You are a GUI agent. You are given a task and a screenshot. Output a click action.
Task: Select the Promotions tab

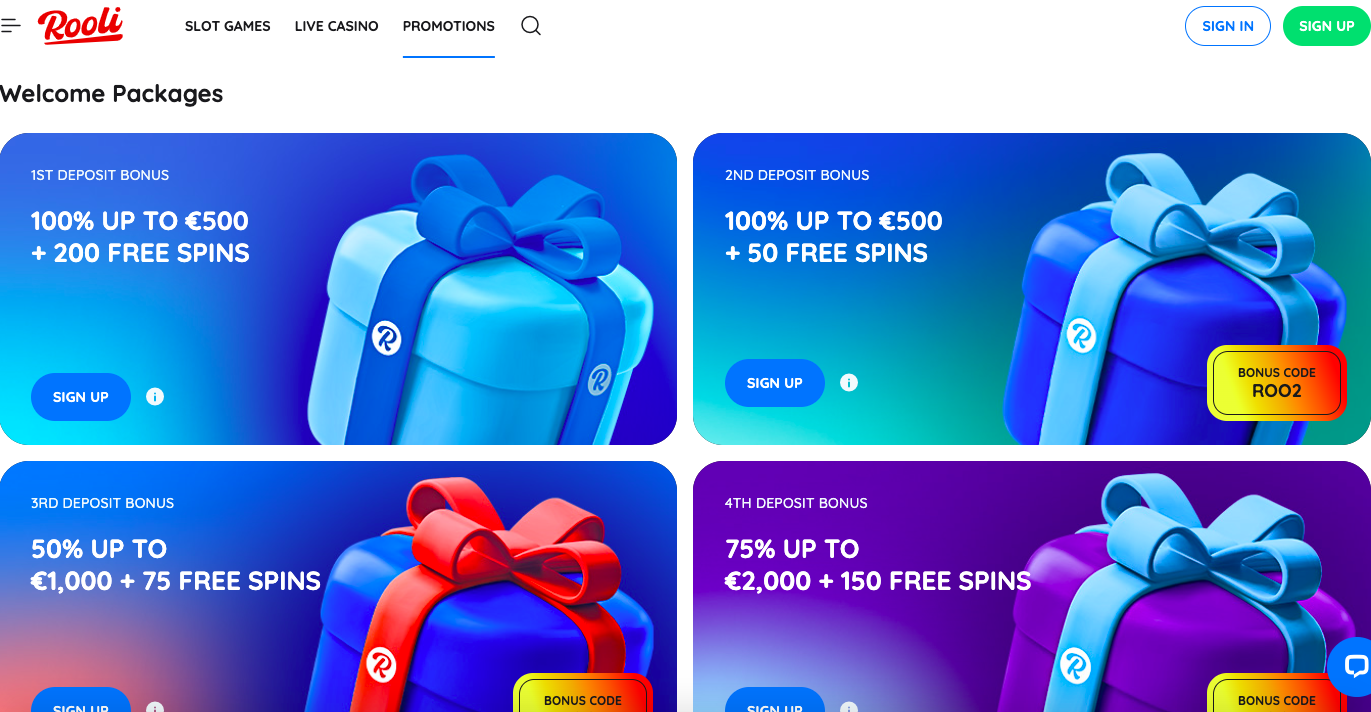point(449,26)
